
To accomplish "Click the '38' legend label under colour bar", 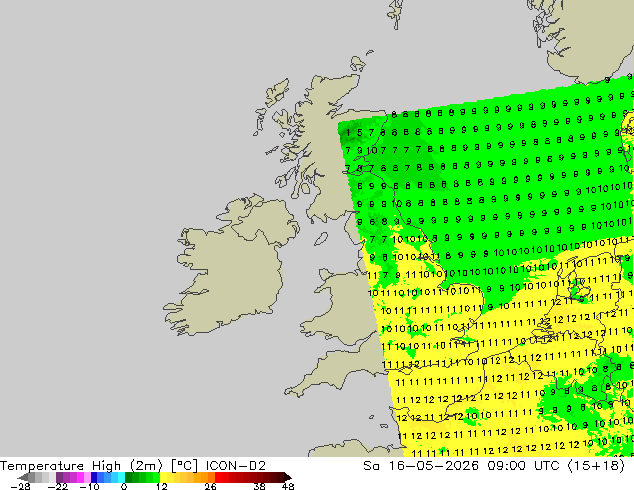I will 259,486.
